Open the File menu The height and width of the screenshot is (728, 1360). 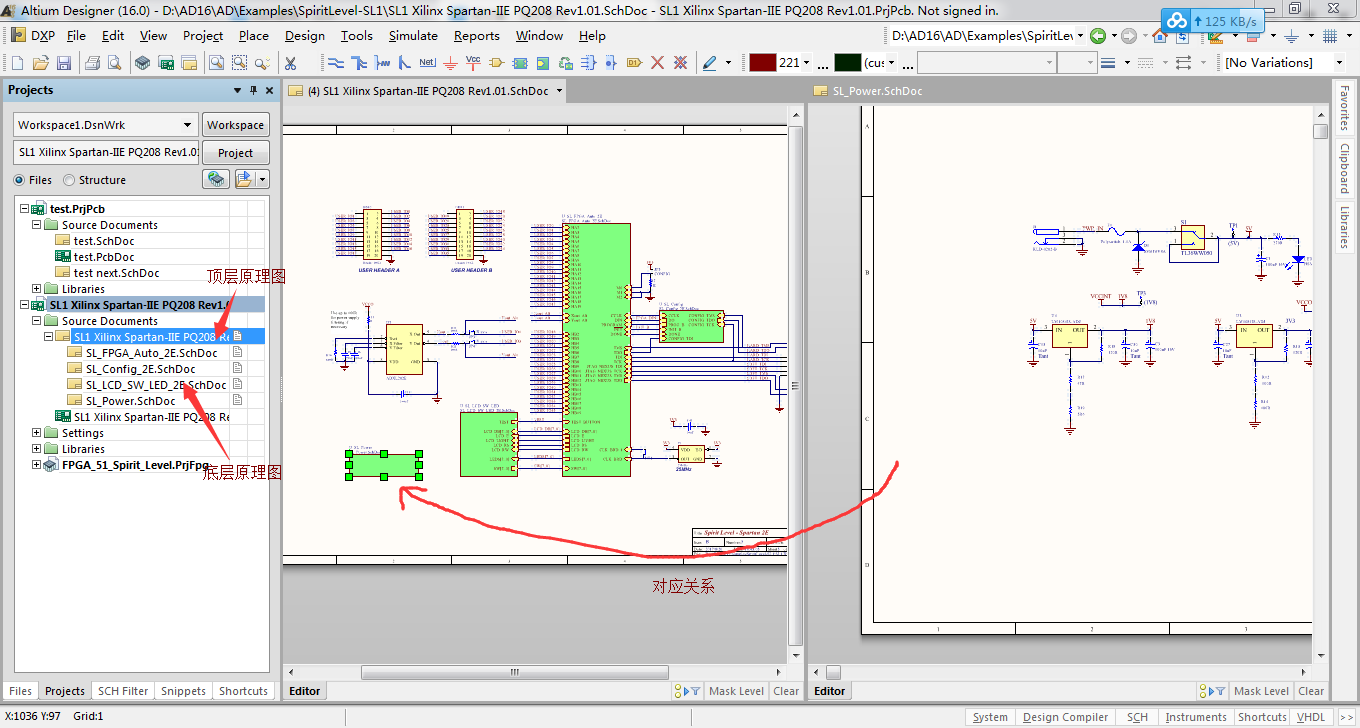pos(76,36)
